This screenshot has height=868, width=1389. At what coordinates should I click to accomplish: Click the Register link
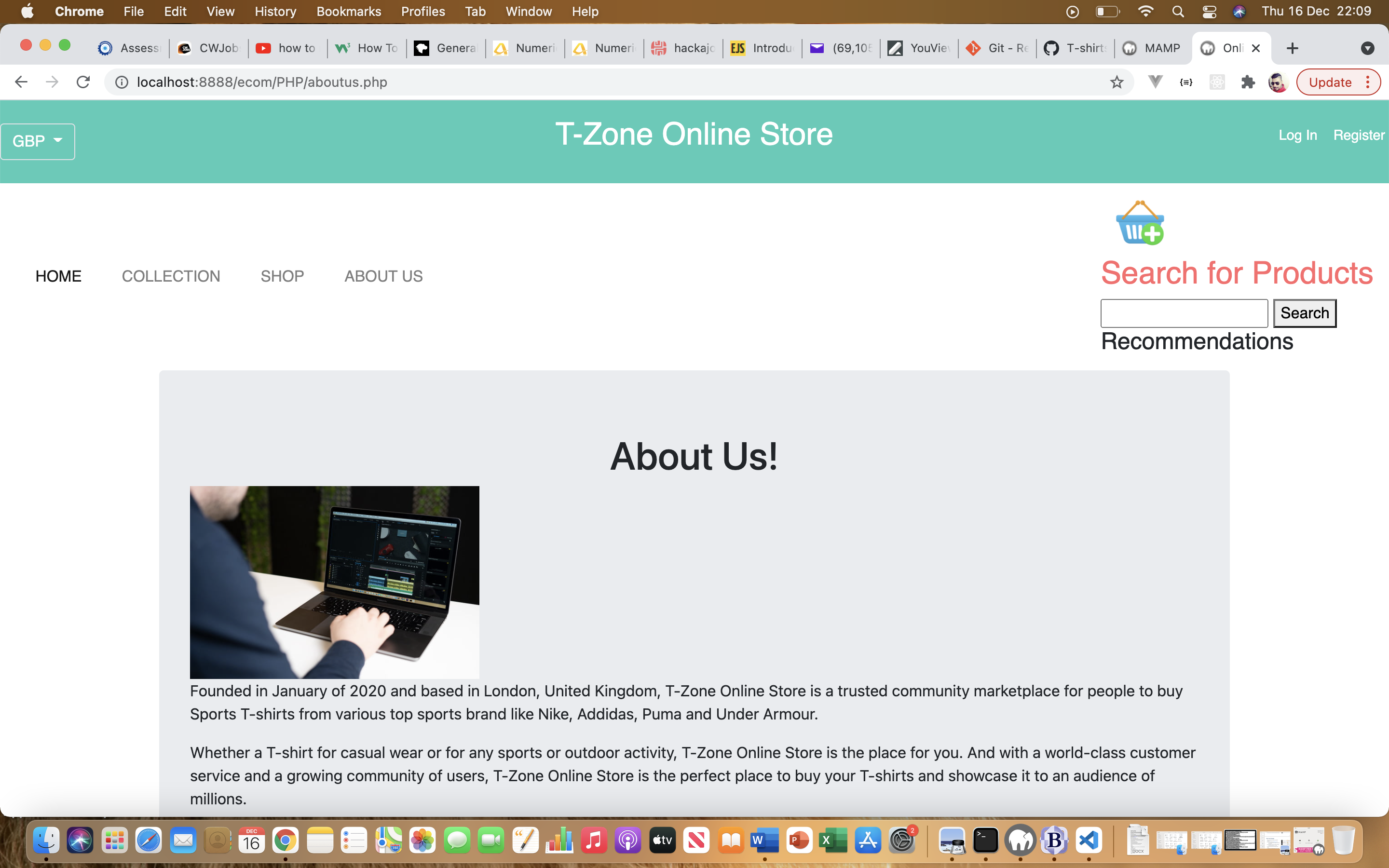(x=1359, y=135)
